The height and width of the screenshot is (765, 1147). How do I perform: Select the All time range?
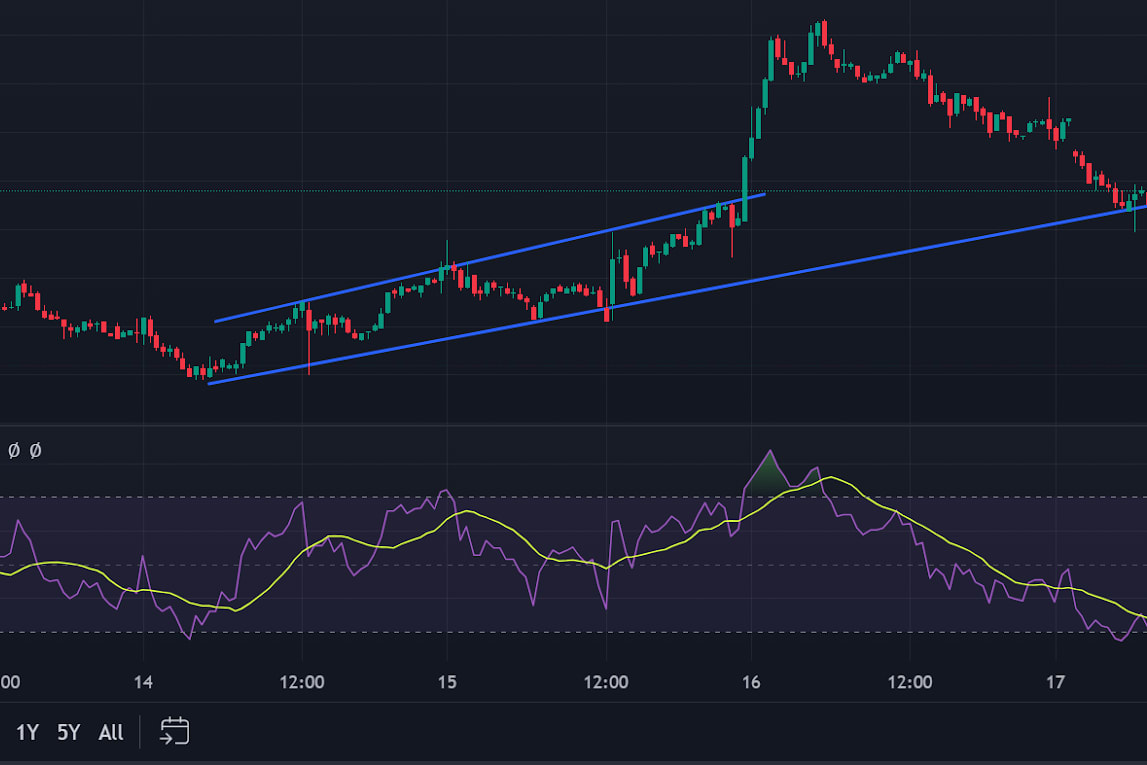click(x=110, y=732)
